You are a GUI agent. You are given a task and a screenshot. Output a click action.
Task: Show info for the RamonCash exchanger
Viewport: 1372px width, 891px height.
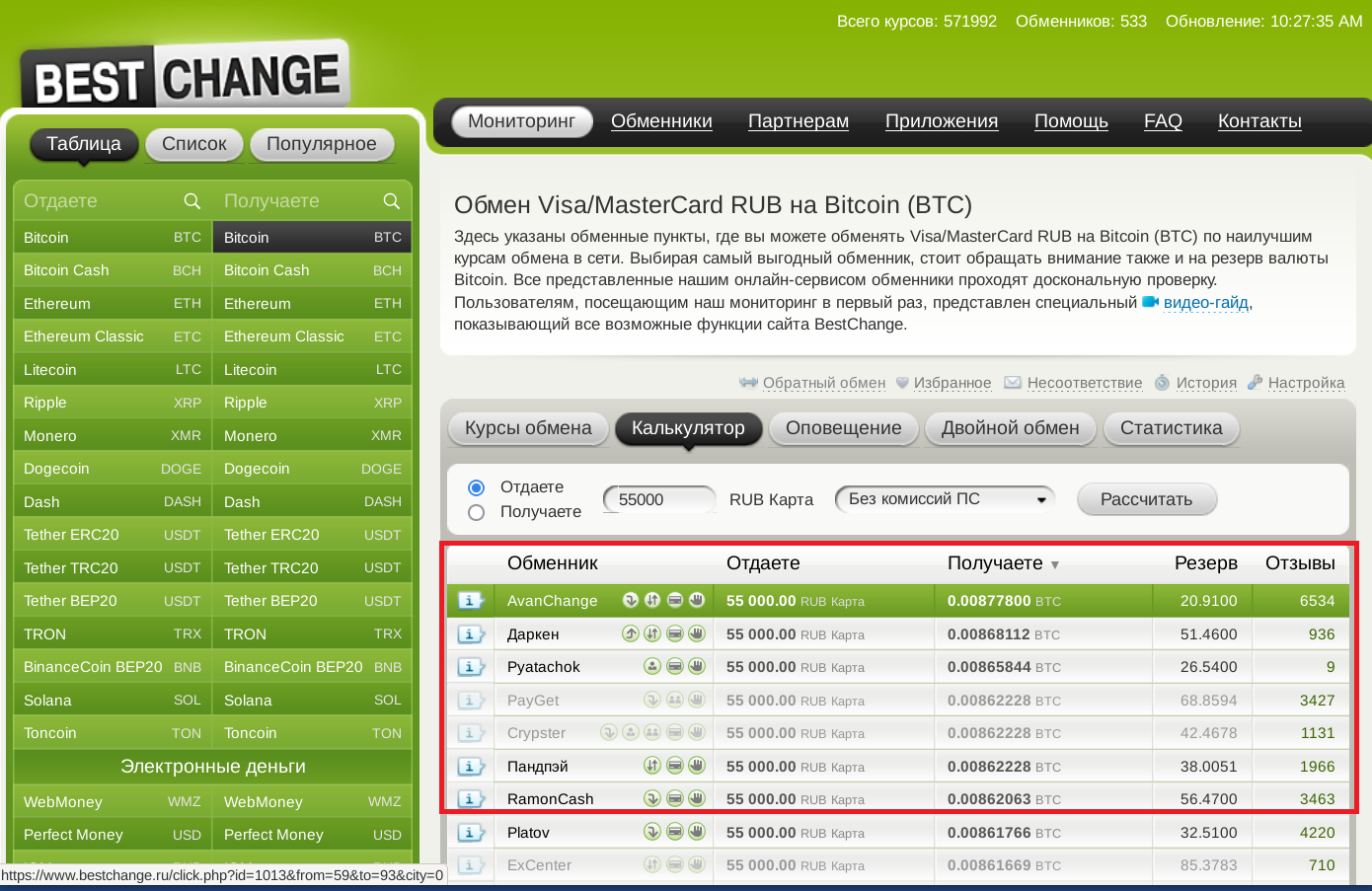pyautogui.click(x=471, y=799)
